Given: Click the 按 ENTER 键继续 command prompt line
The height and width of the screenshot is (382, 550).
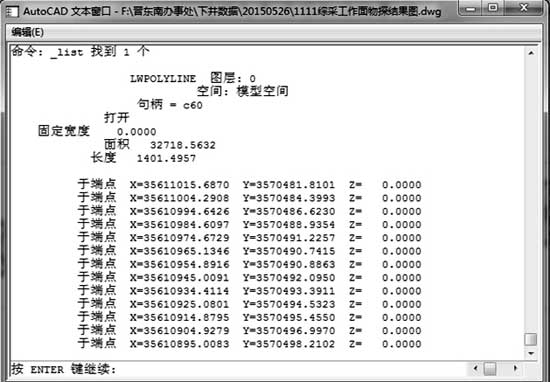Looking at the screenshot, I should coord(63,369).
